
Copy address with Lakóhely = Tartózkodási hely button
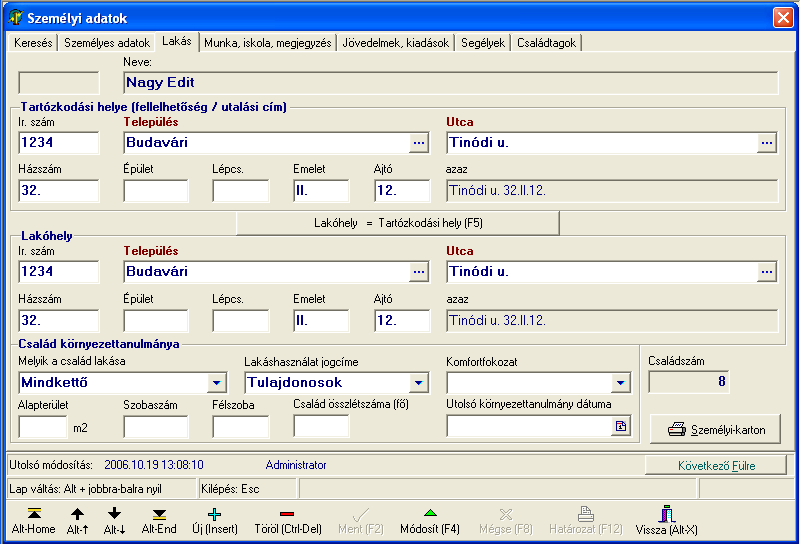click(398, 223)
